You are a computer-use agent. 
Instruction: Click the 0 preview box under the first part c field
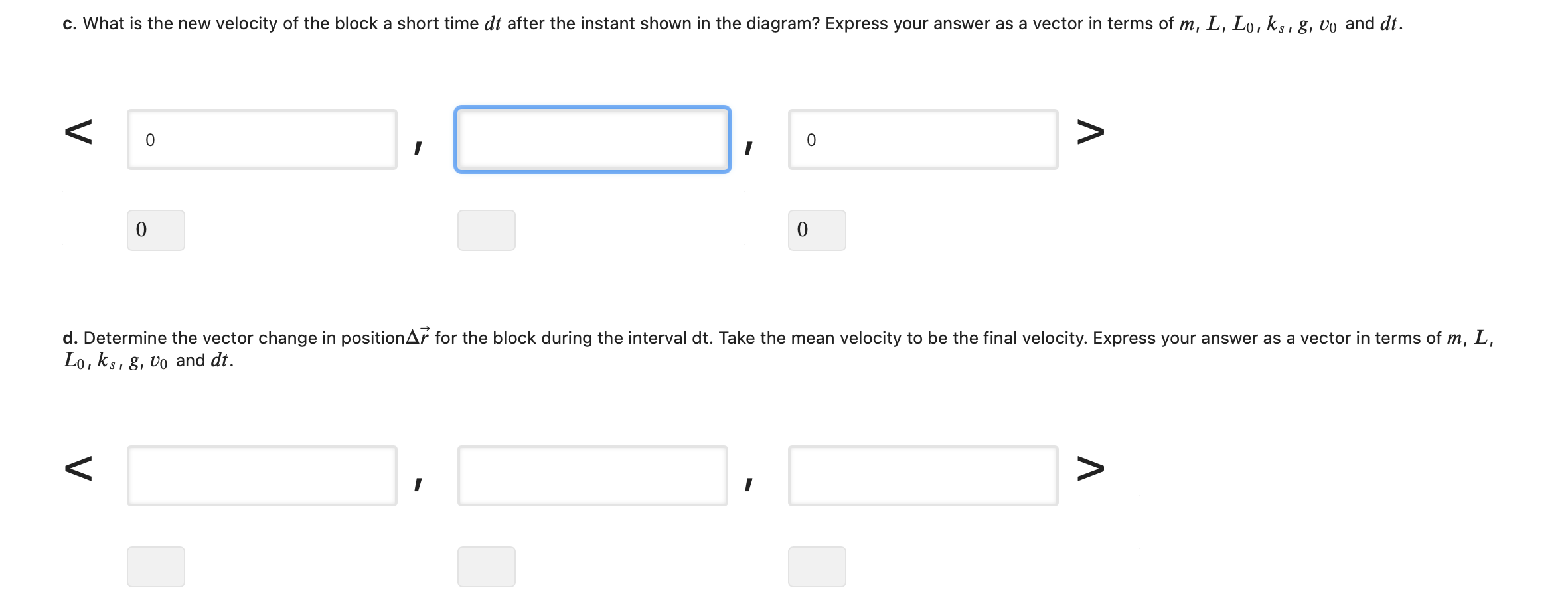click(155, 229)
